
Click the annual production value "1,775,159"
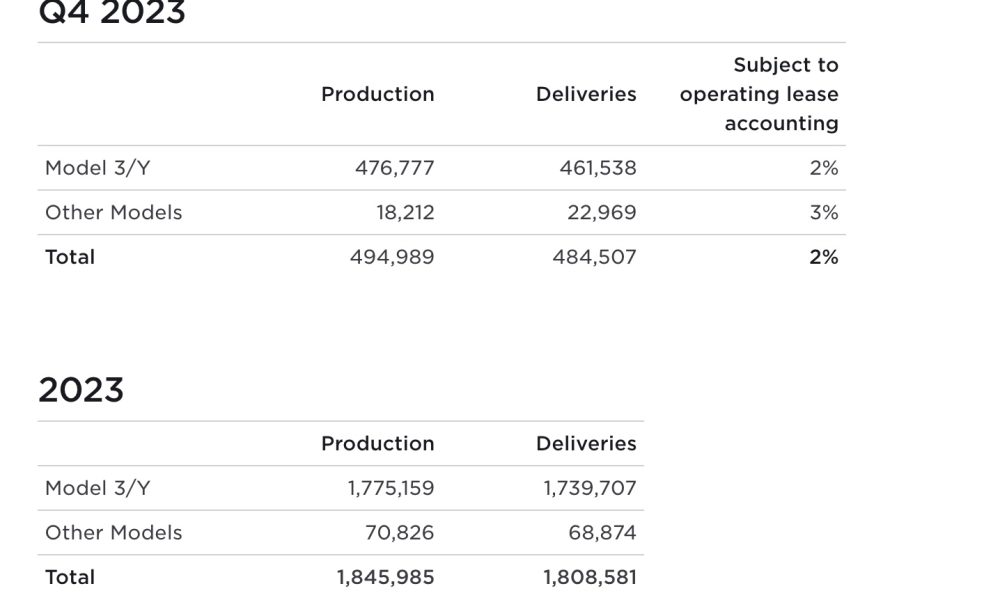391,488
